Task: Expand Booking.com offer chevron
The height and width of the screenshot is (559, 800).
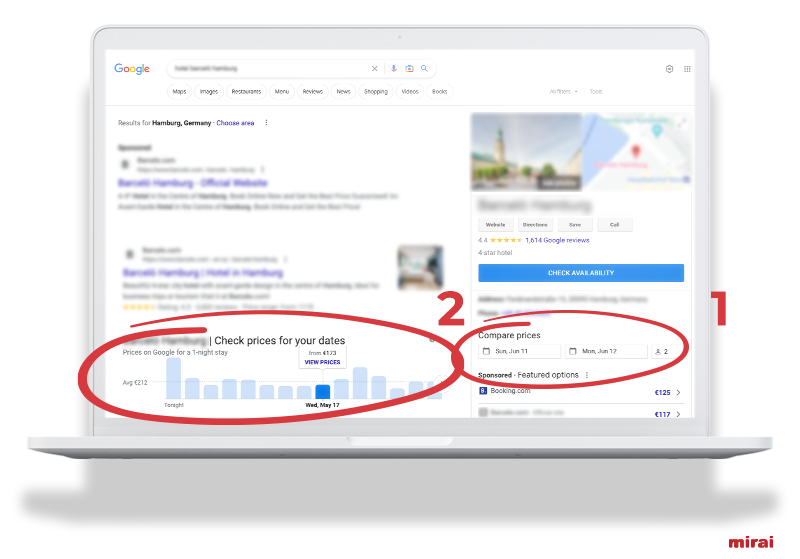Action: tap(678, 392)
